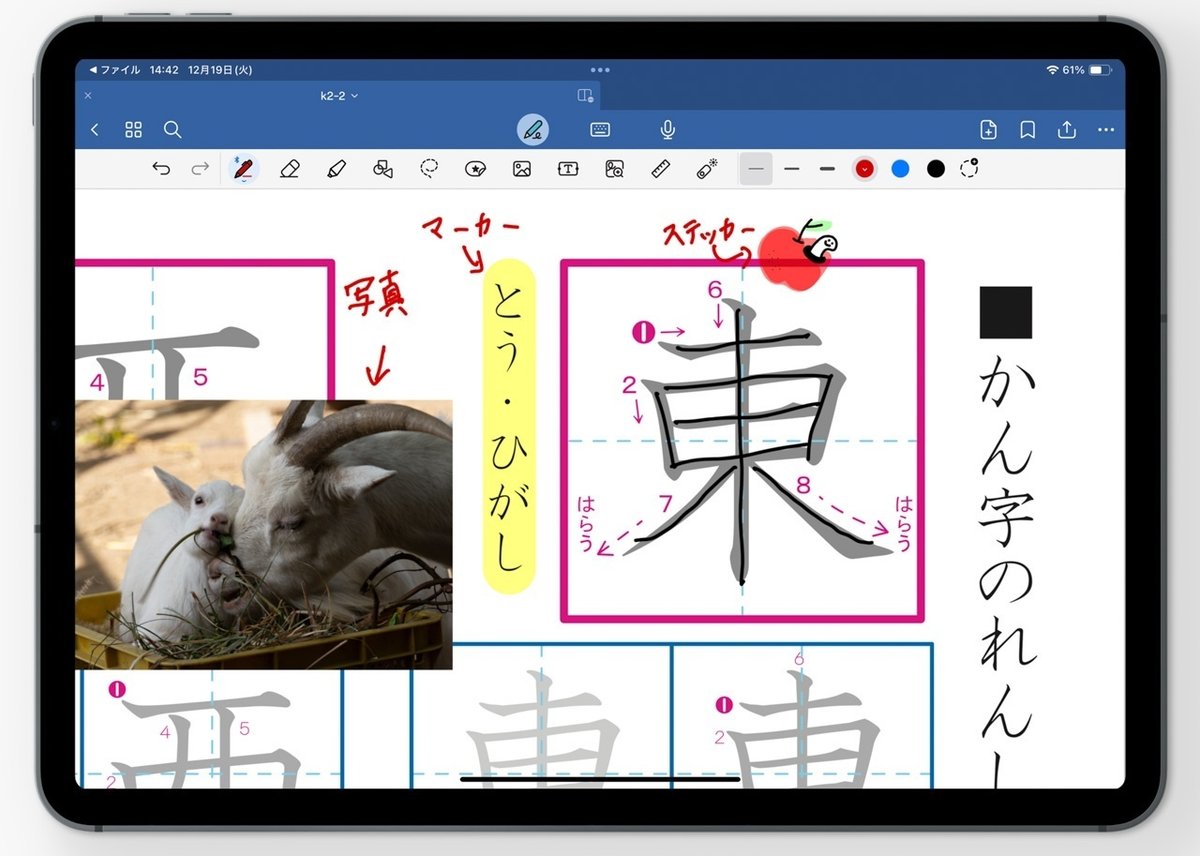Tap the battery 61% indicator
The width and height of the screenshot is (1200, 856).
[x=1087, y=70]
